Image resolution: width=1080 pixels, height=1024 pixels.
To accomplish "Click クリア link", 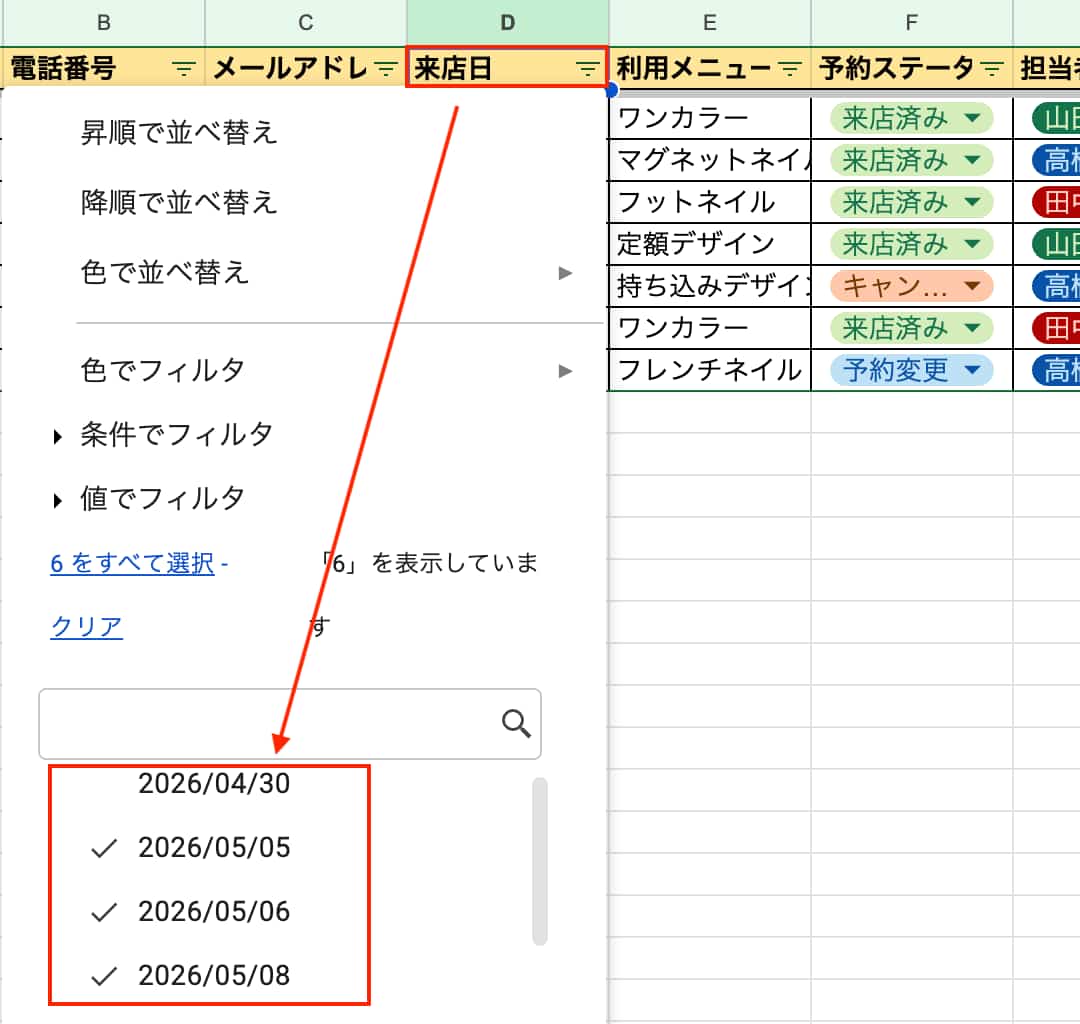I will [87, 627].
